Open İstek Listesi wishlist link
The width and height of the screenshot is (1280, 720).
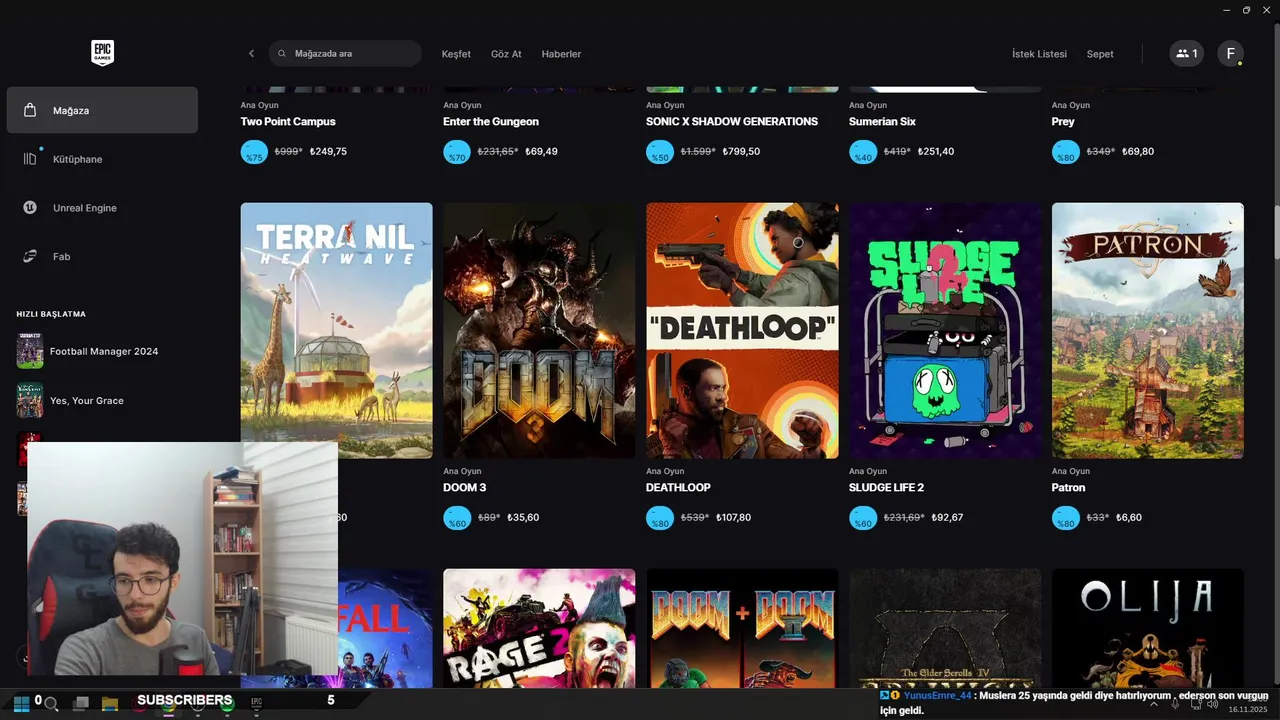(1039, 54)
